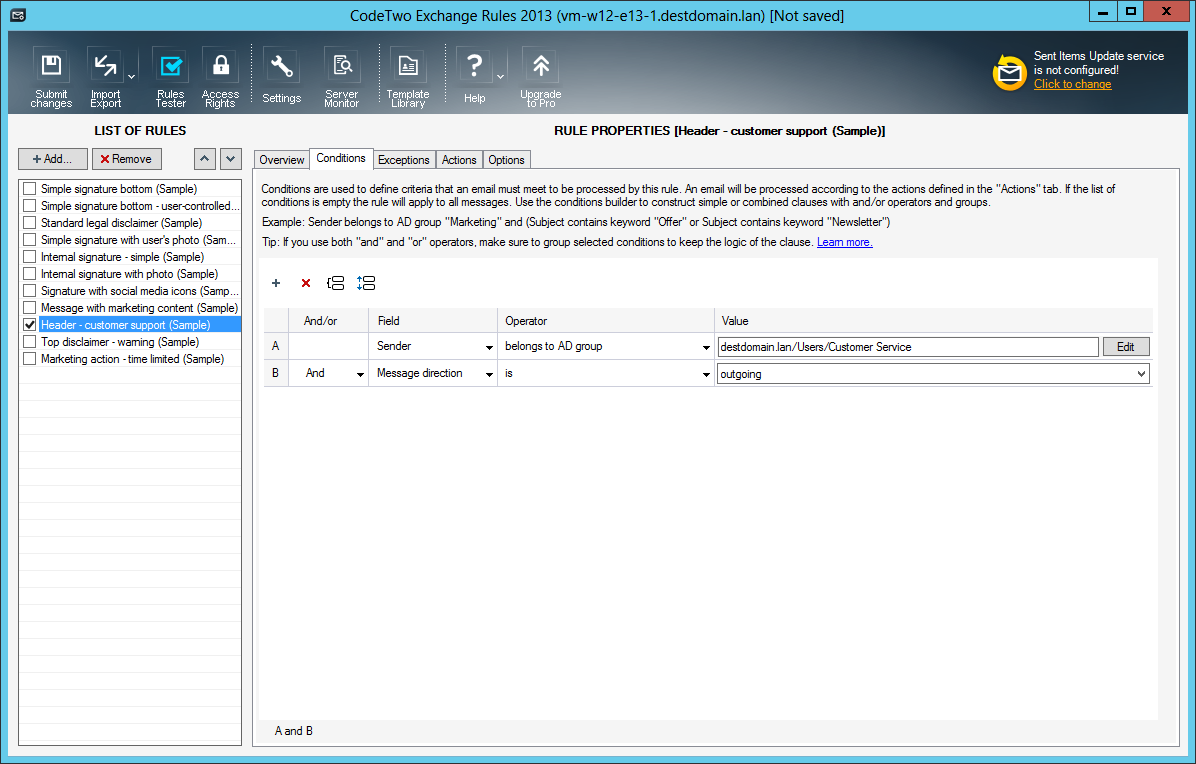The height and width of the screenshot is (764, 1196).
Task: Check Internal signature with photo (Sample) checkbox
Action: [30, 273]
